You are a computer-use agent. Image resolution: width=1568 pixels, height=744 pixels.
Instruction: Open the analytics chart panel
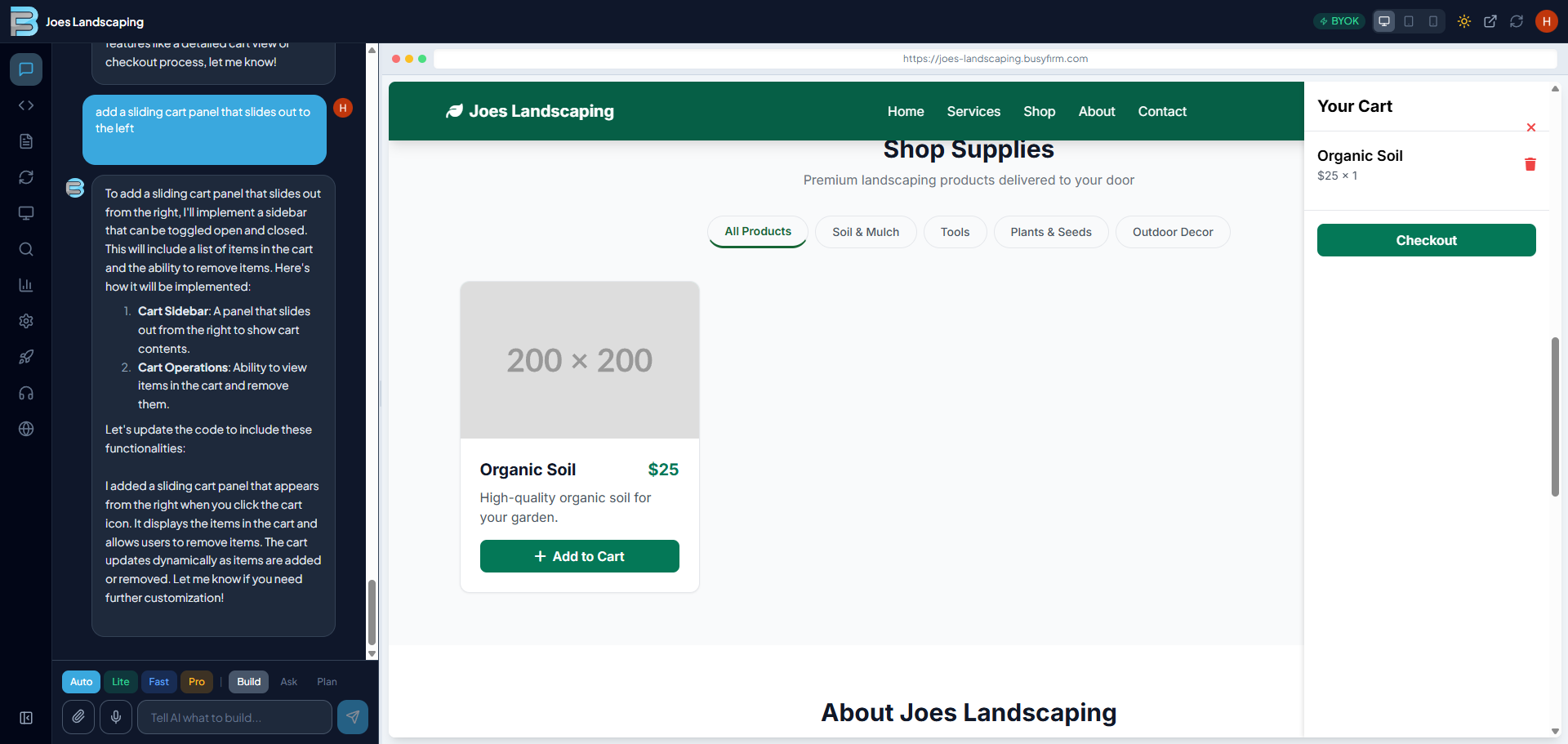pyautogui.click(x=25, y=285)
